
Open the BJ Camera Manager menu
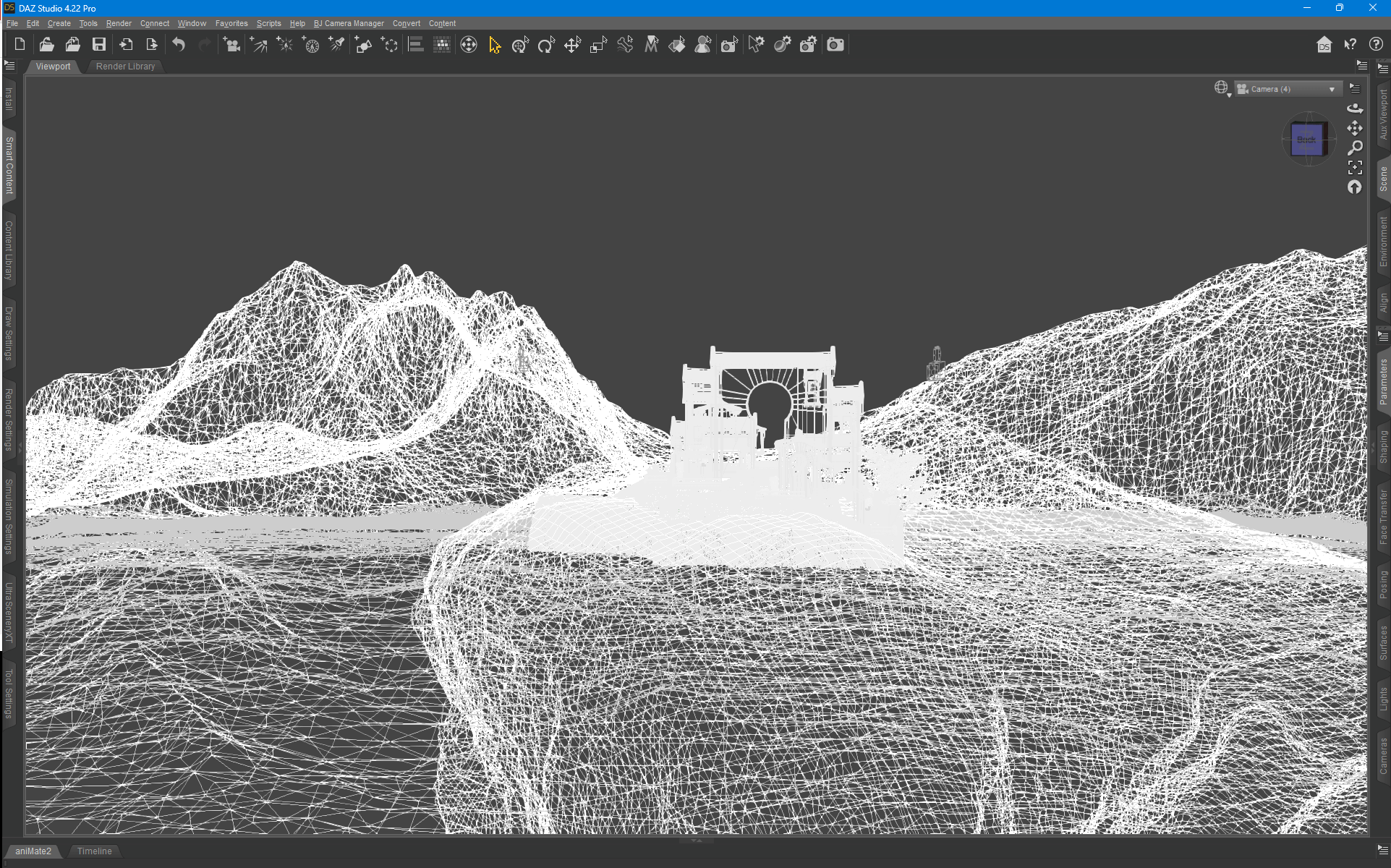[x=349, y=23]
